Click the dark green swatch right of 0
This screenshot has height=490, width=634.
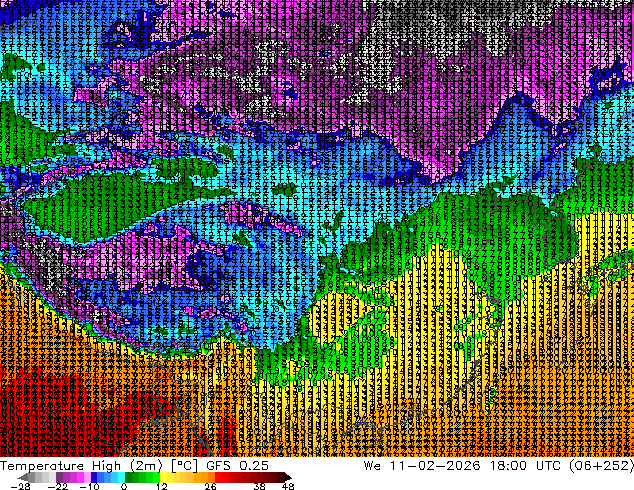click(129, 477)
